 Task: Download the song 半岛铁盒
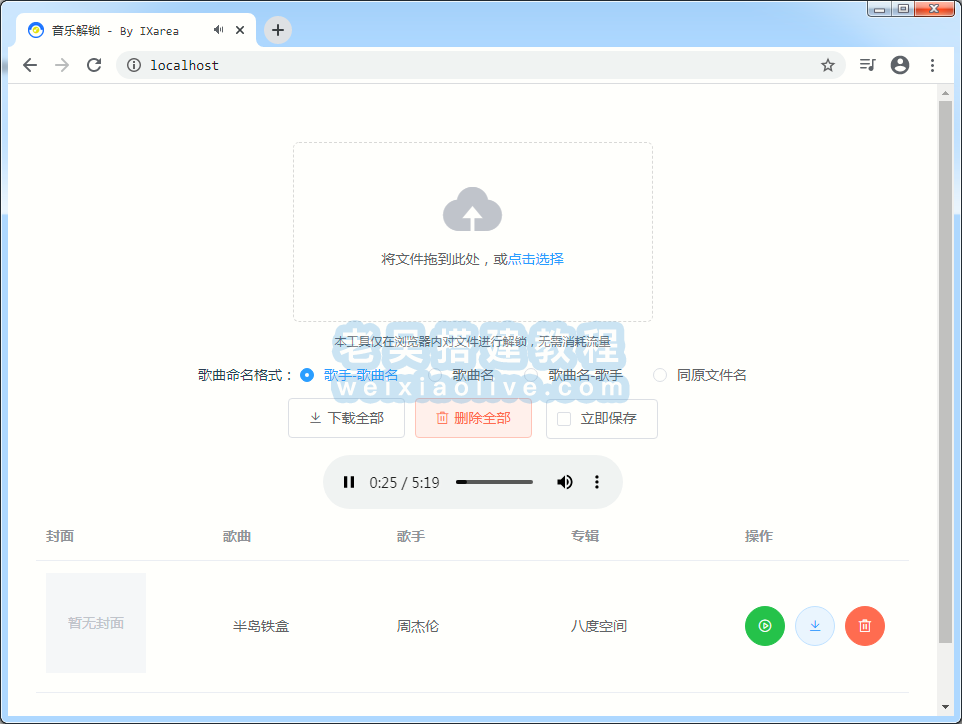pos(815,626)
